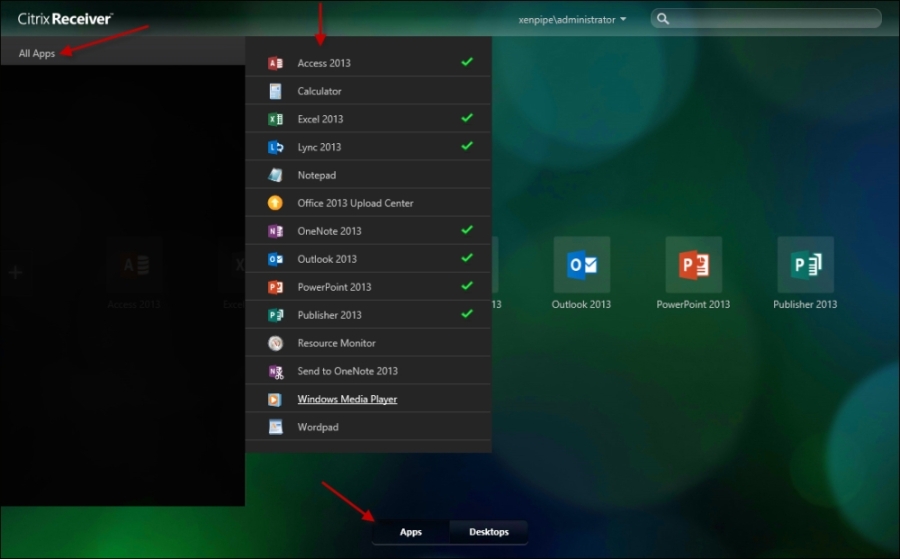
Task: Click the Resource Monitor icon
Action: pos(276,343)
